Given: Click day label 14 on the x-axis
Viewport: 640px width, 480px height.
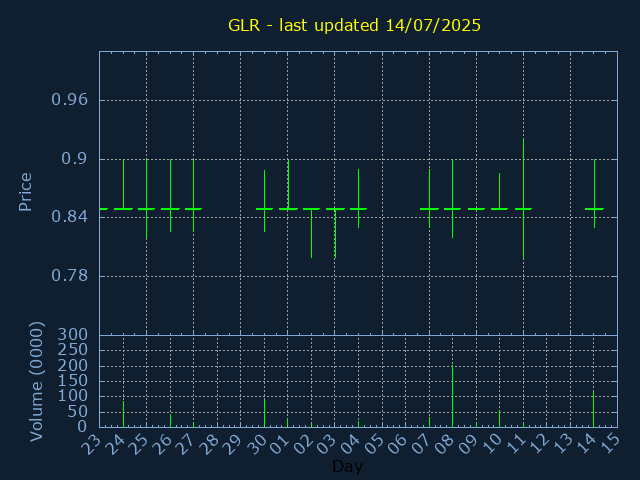Looking at the screenshot, I should click(x=586, y=444).
